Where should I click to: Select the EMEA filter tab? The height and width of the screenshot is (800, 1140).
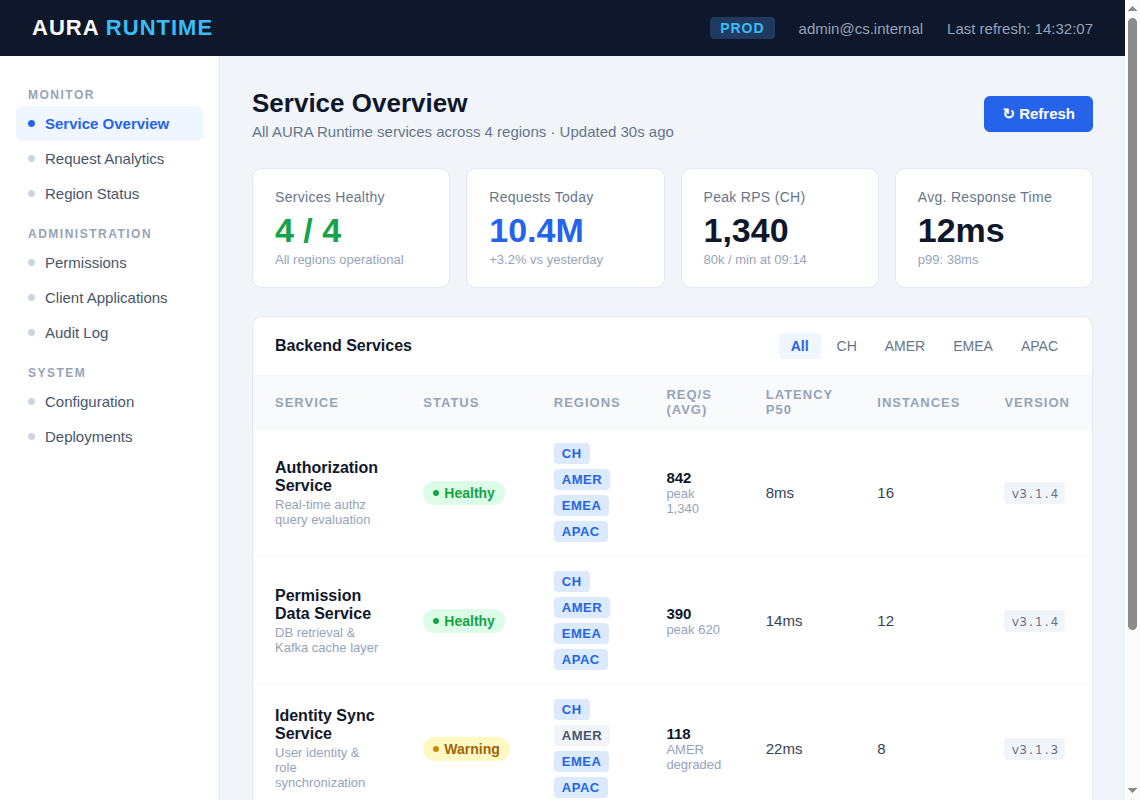pos(972,346)
